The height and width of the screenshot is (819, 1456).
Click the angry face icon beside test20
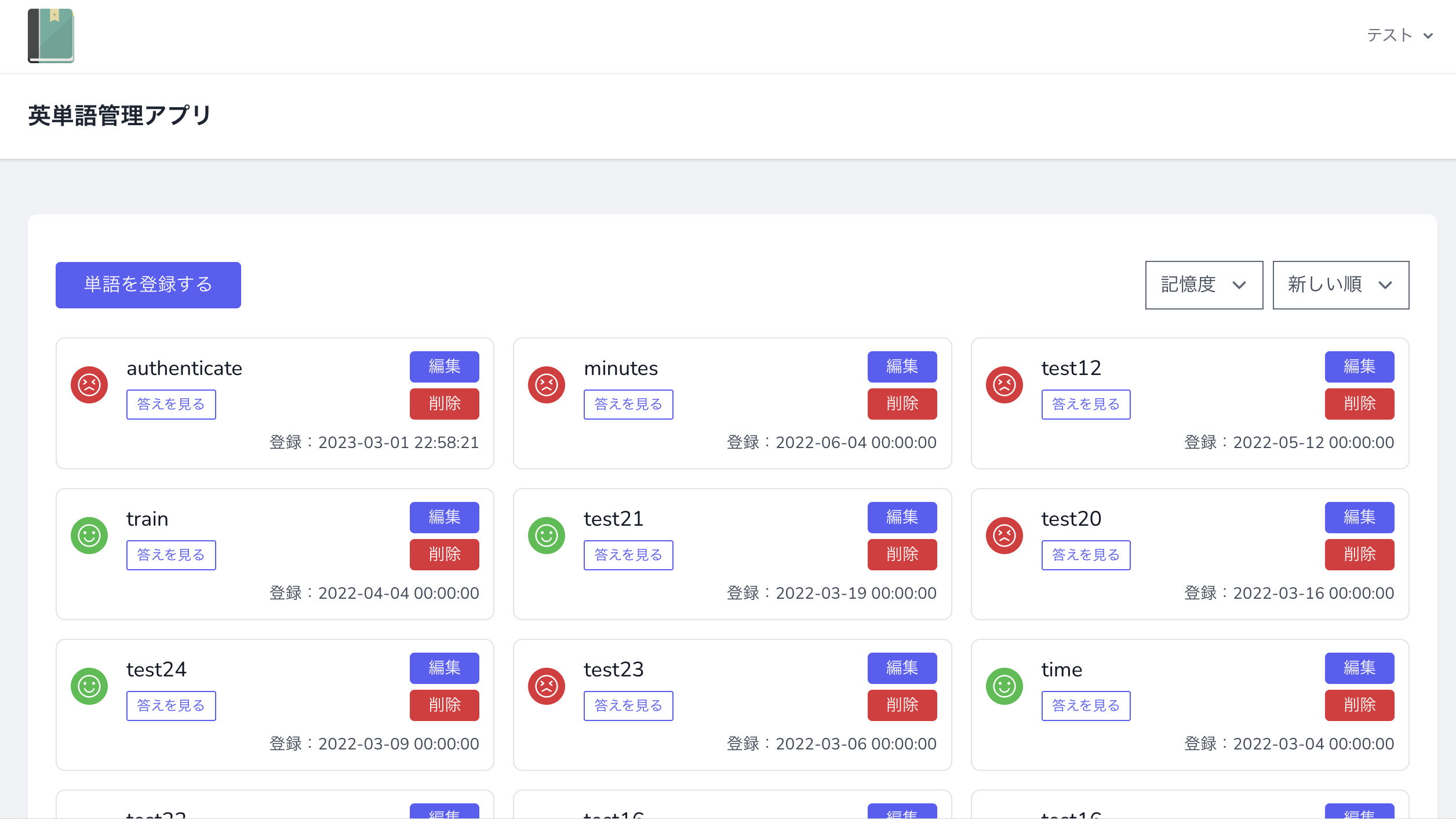tap(1004, 536)
